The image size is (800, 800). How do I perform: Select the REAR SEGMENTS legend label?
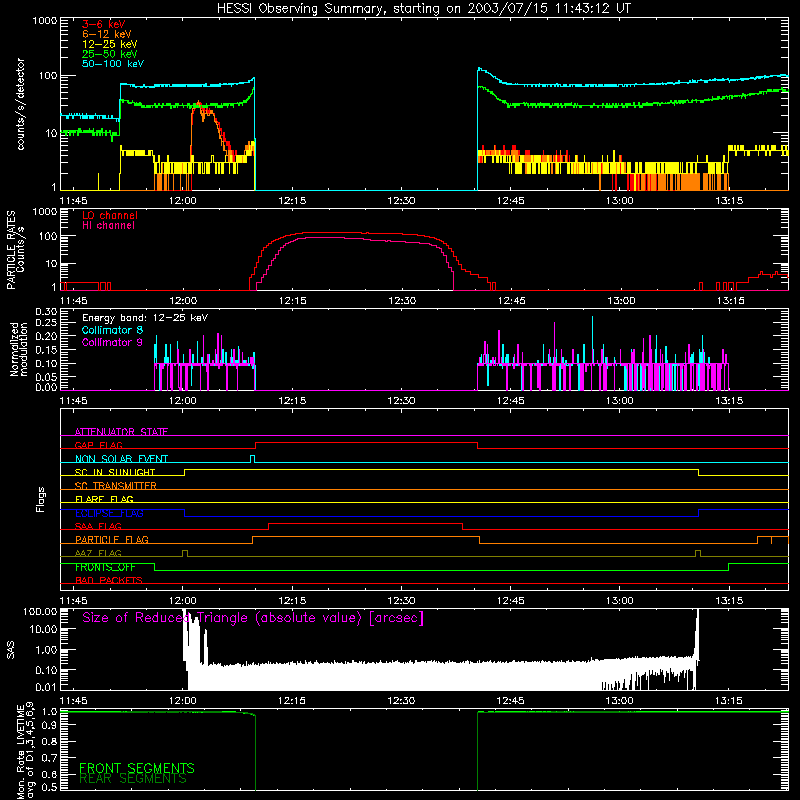click(x=133, y=779)
